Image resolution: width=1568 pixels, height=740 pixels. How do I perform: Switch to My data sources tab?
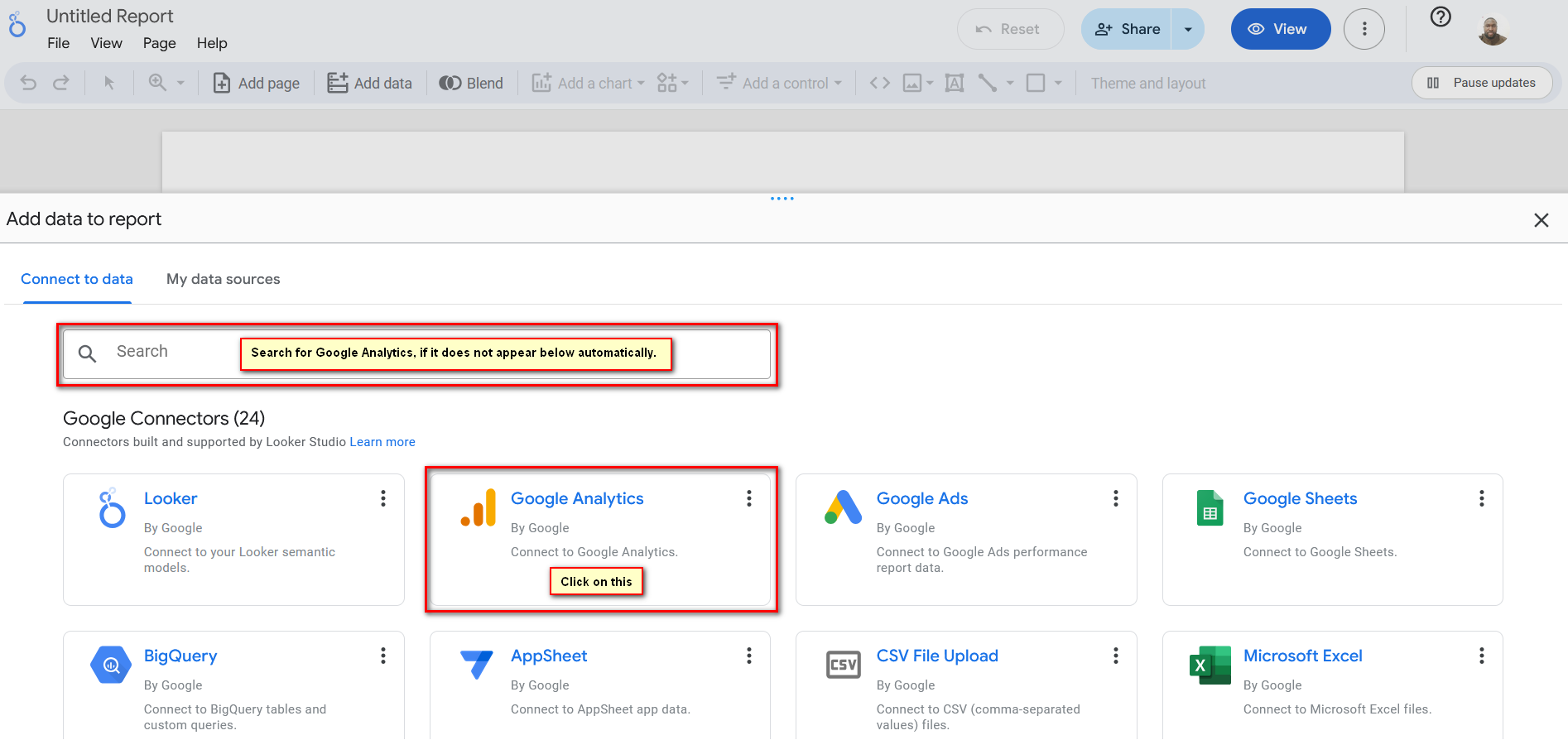coord(224,279)
